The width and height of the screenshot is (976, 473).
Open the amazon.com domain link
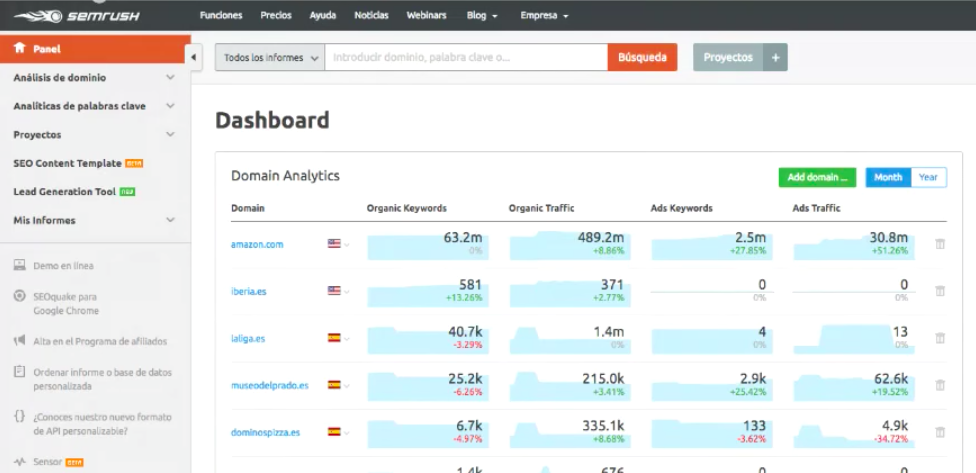coord(257,245)
